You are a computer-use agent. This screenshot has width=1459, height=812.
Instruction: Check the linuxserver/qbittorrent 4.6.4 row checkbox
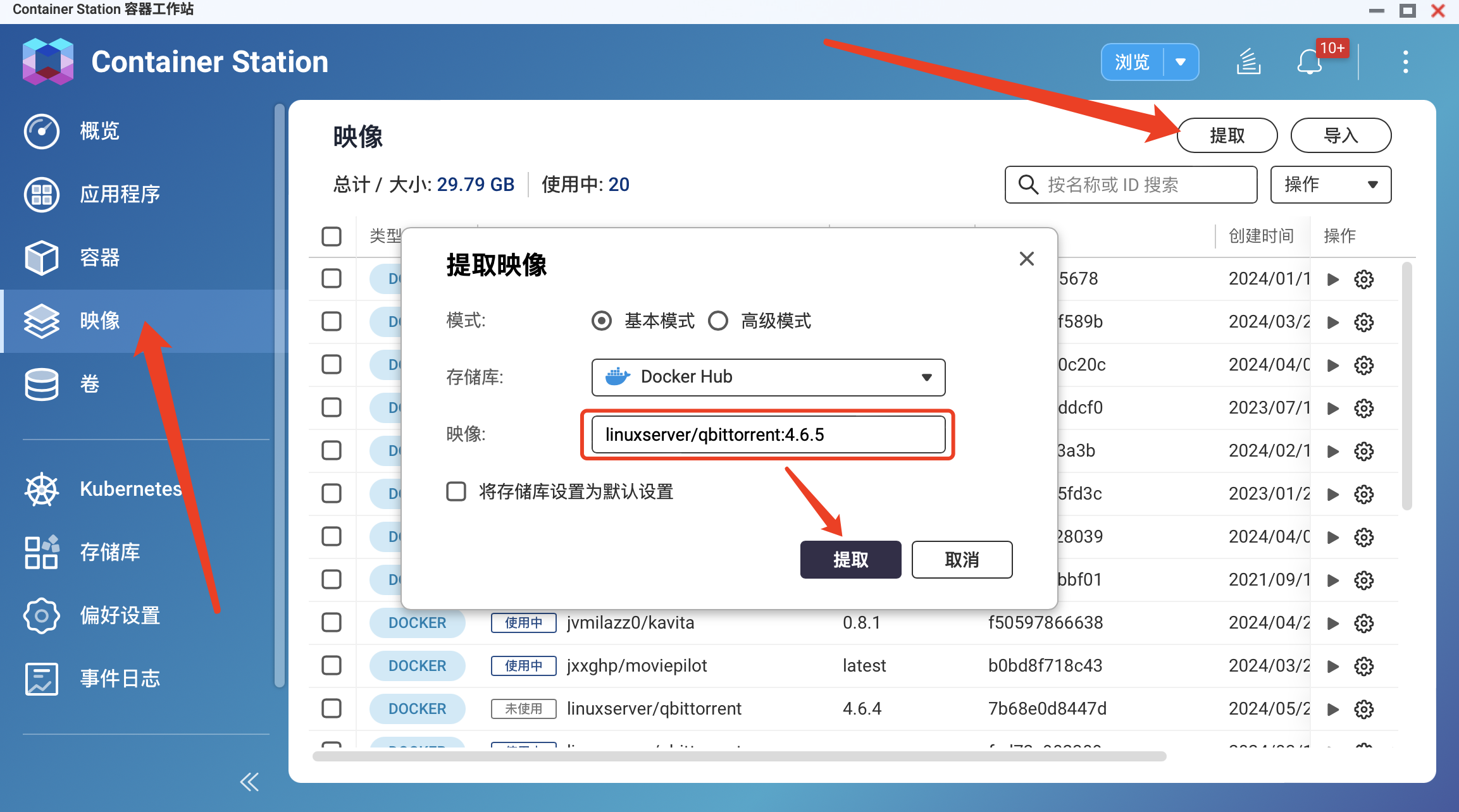331,708
